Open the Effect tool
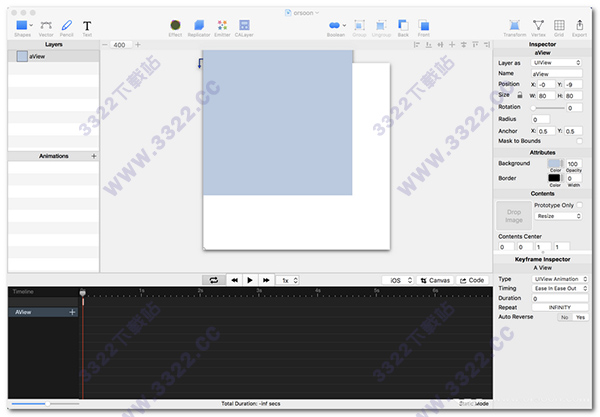This screenshot has height=417, width=600. (175, 25)
